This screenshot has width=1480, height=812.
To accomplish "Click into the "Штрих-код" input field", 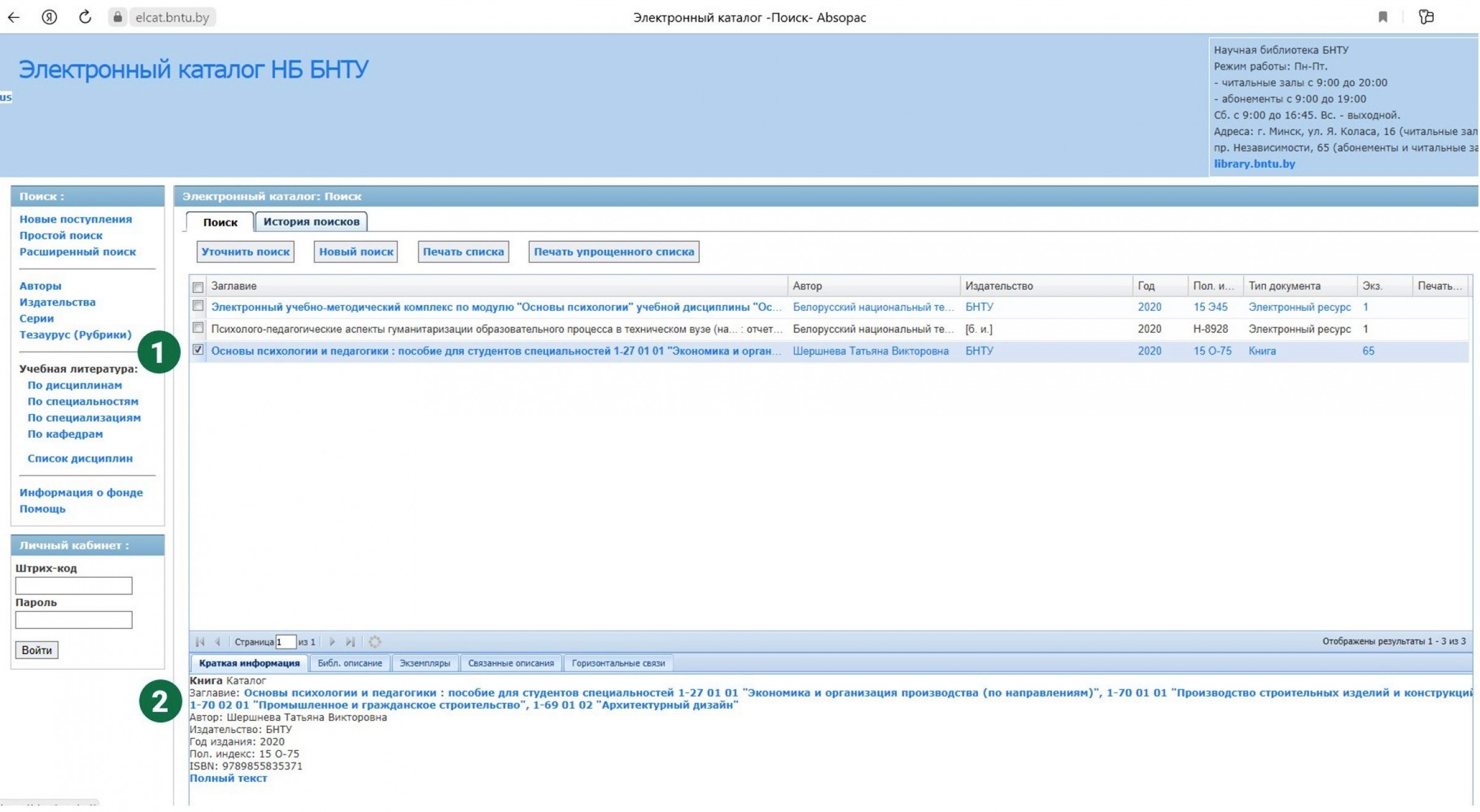I will point(73,586).
